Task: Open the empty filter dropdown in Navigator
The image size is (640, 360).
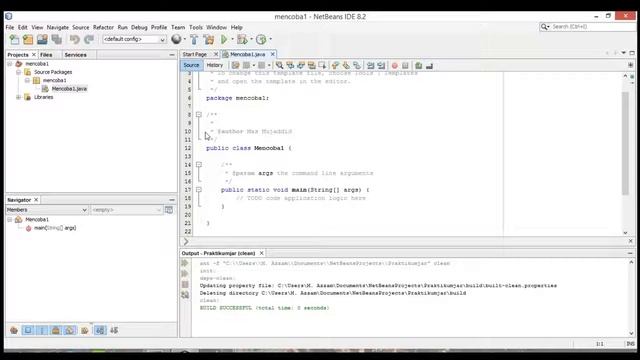Action: pyautogui.click(x=126, y=210)
